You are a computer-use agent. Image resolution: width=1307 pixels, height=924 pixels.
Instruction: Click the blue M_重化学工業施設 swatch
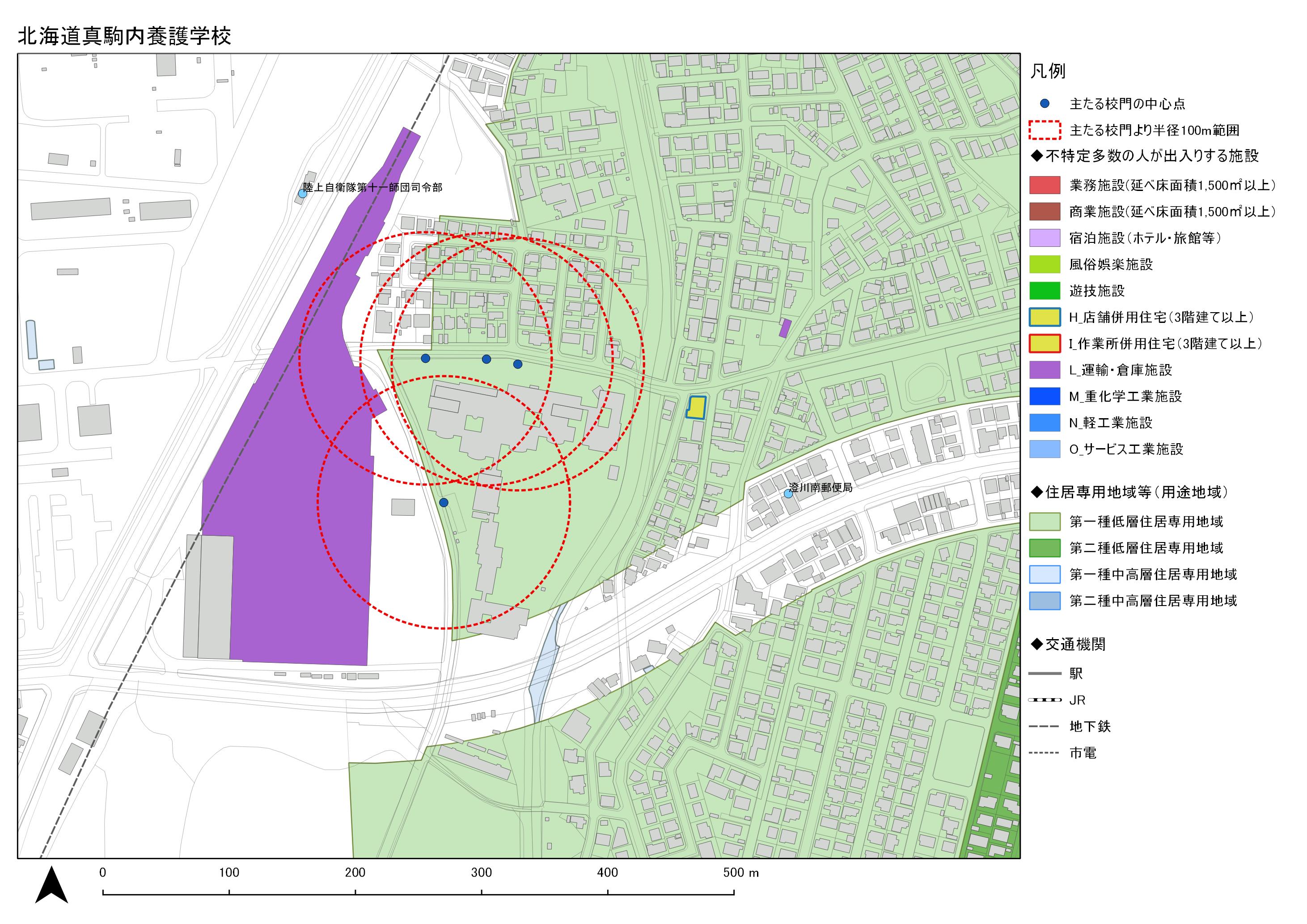tap(1045, 396)
